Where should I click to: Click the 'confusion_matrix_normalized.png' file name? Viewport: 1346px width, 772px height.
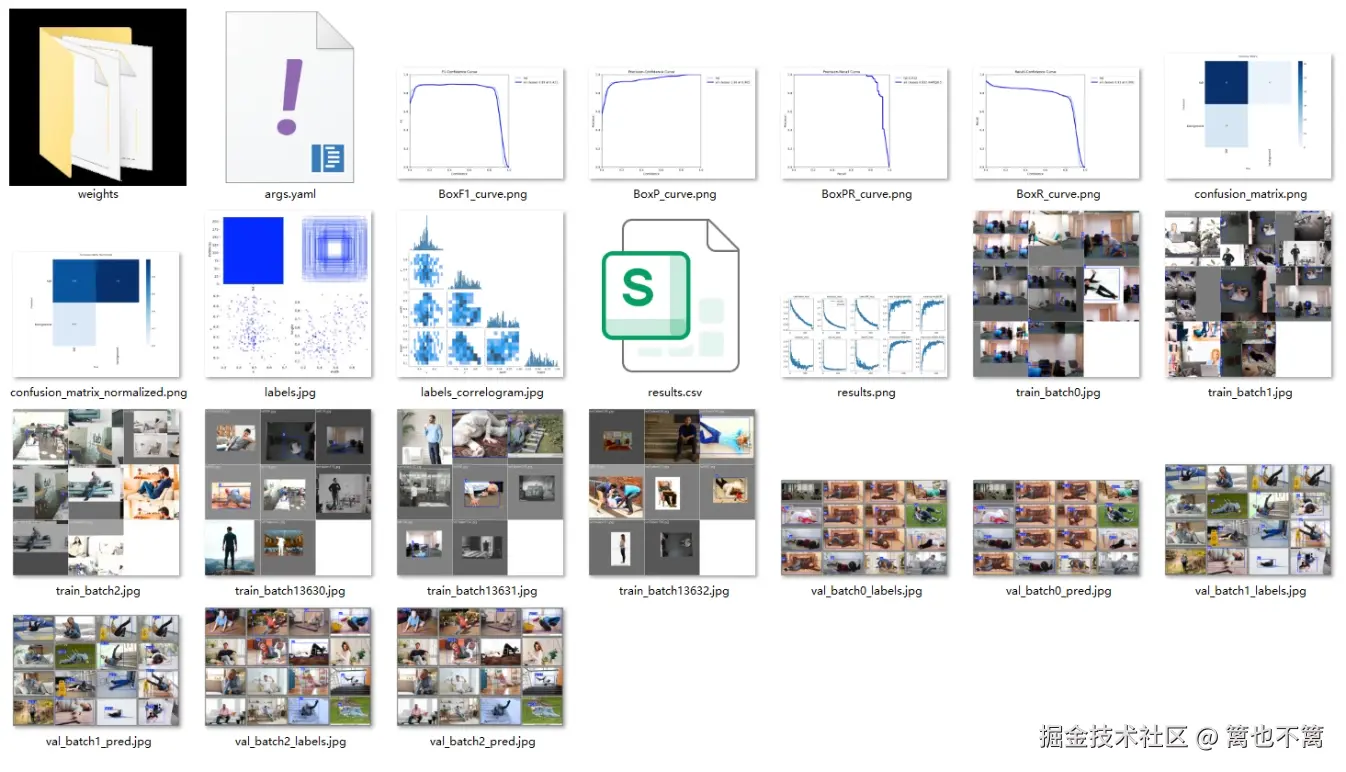(x=98, y=392)
